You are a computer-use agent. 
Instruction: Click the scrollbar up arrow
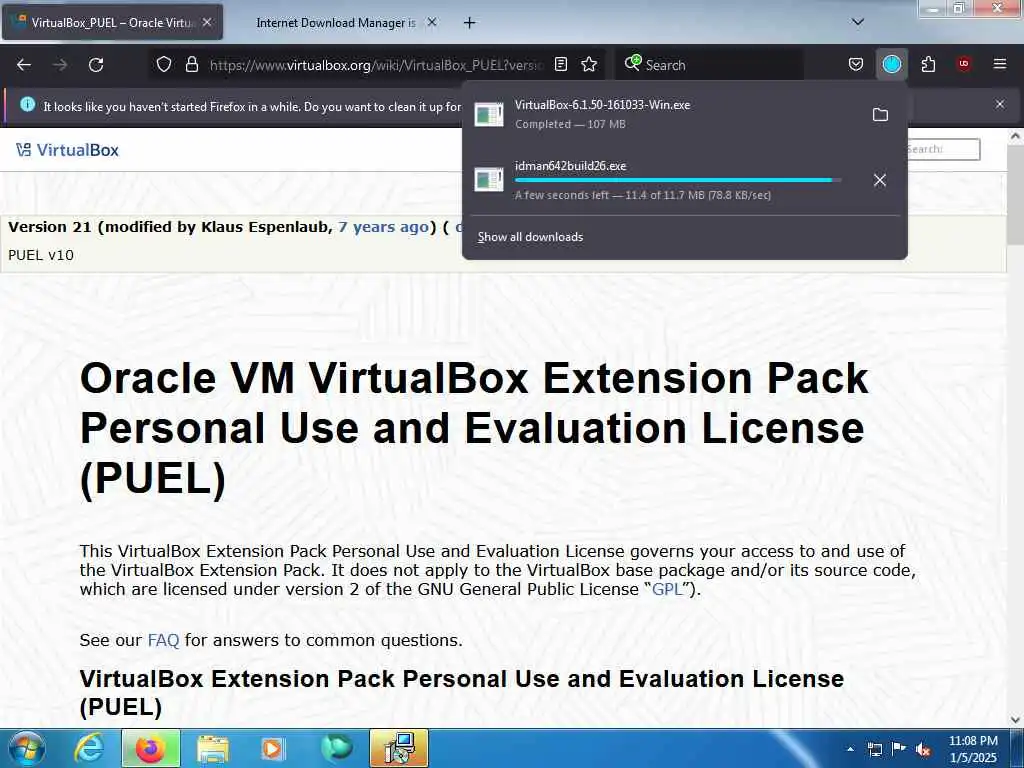point(1015,136)
